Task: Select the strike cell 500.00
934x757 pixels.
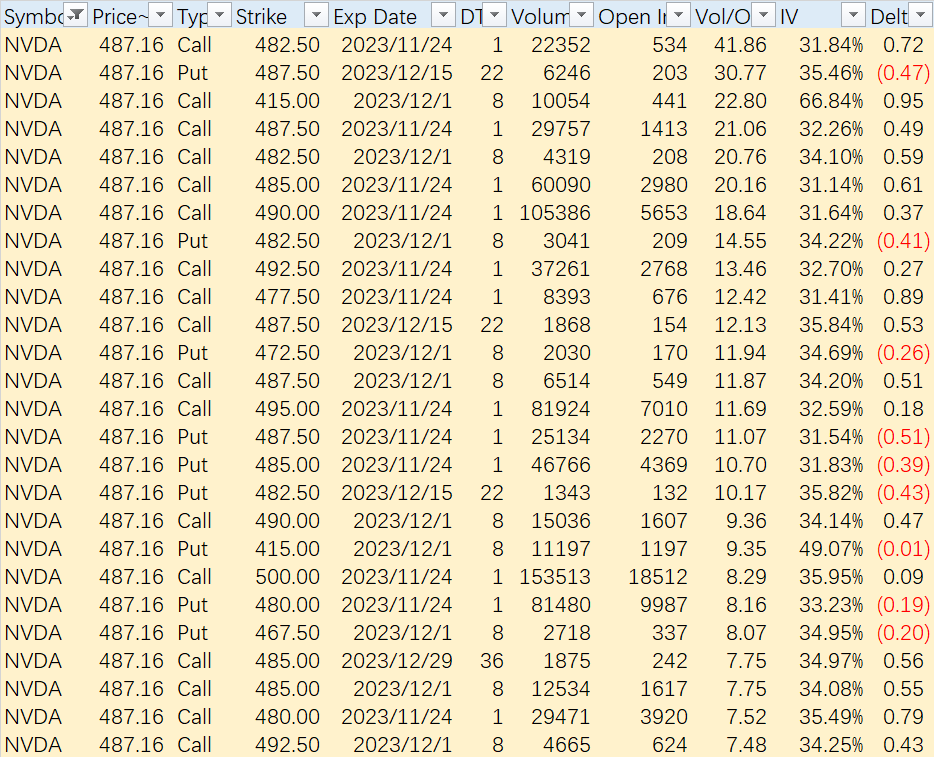Action: 288,577
